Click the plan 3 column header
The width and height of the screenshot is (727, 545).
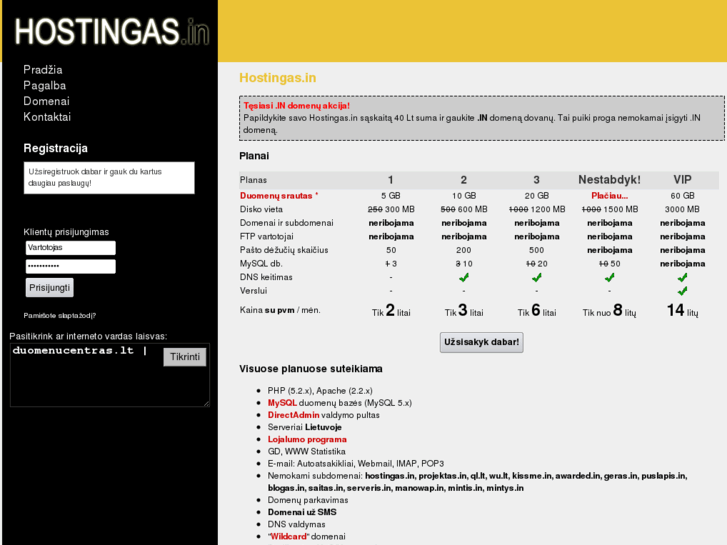tap(536, 180)
